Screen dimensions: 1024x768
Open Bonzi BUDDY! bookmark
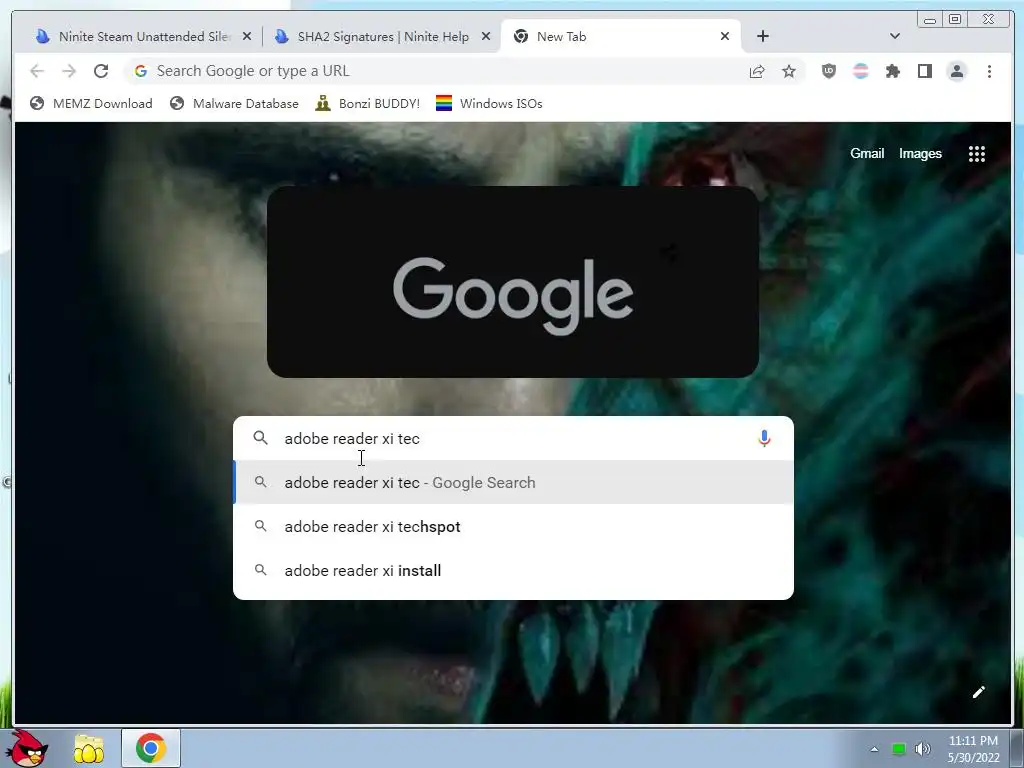368,103
